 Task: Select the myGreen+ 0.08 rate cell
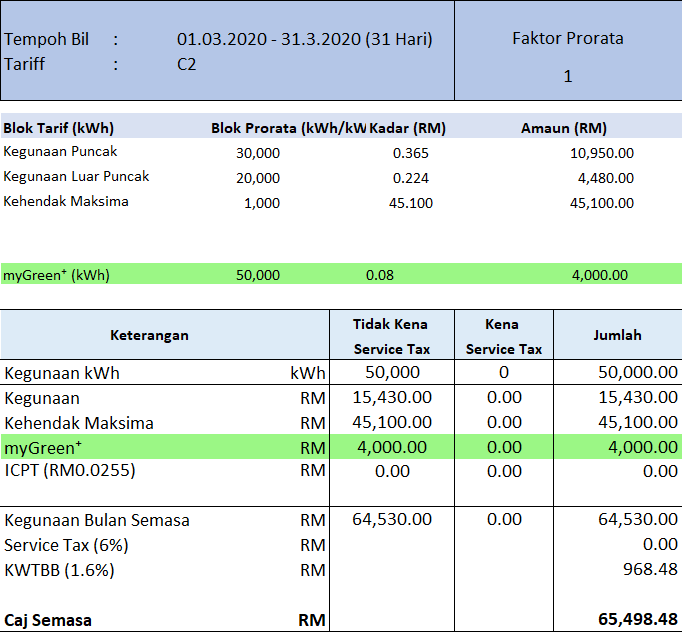coord(380,275)
